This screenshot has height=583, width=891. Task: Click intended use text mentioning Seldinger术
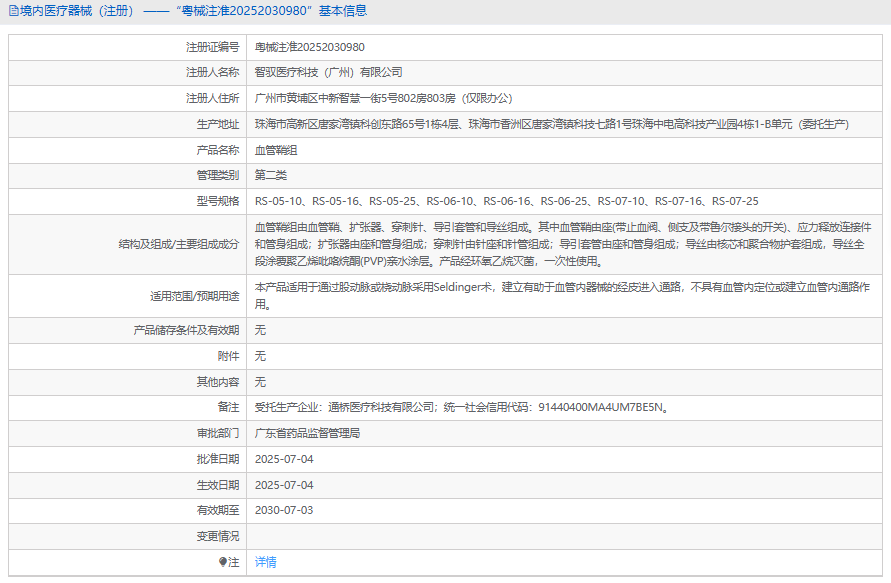[x=563, y=295]
